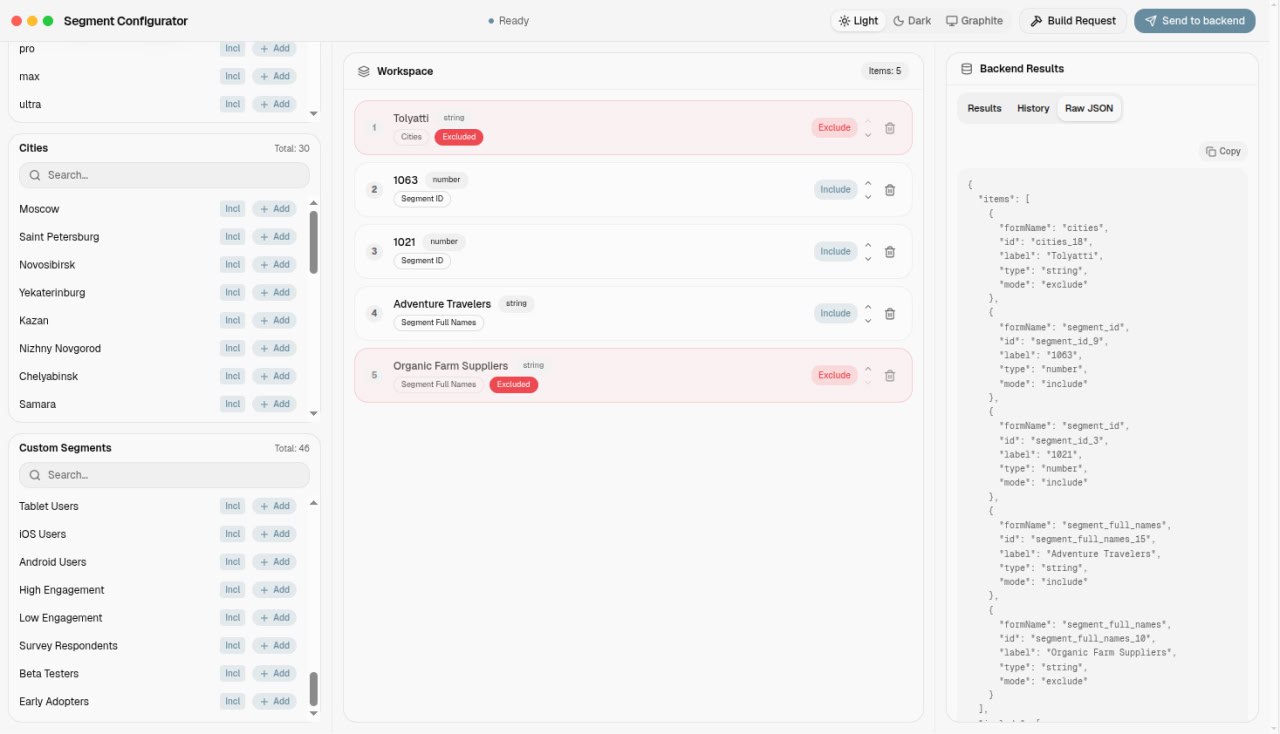Toggle the 1021 item Include mode

(835, 252)
